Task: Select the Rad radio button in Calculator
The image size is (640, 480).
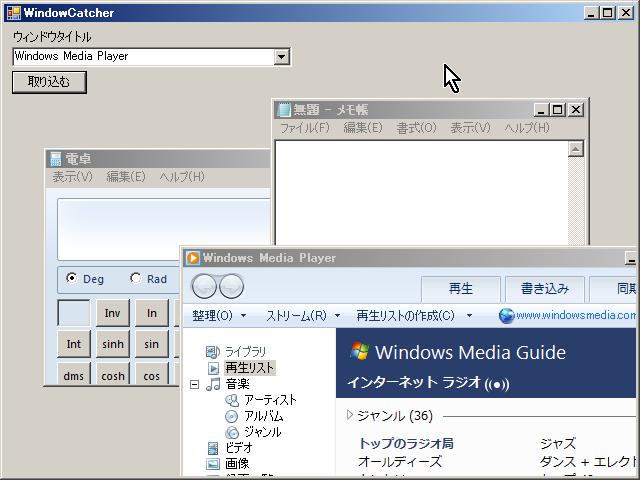Action: pos(136,278)
